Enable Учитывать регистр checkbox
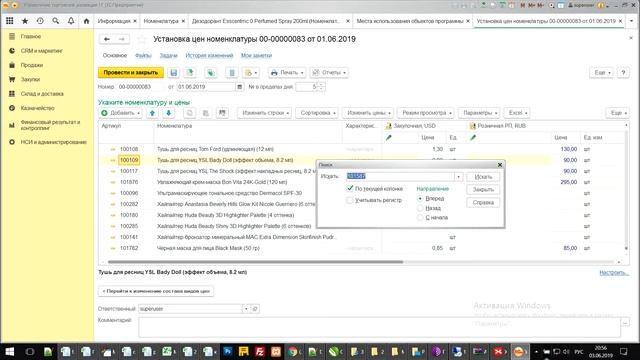 [350, 200]
